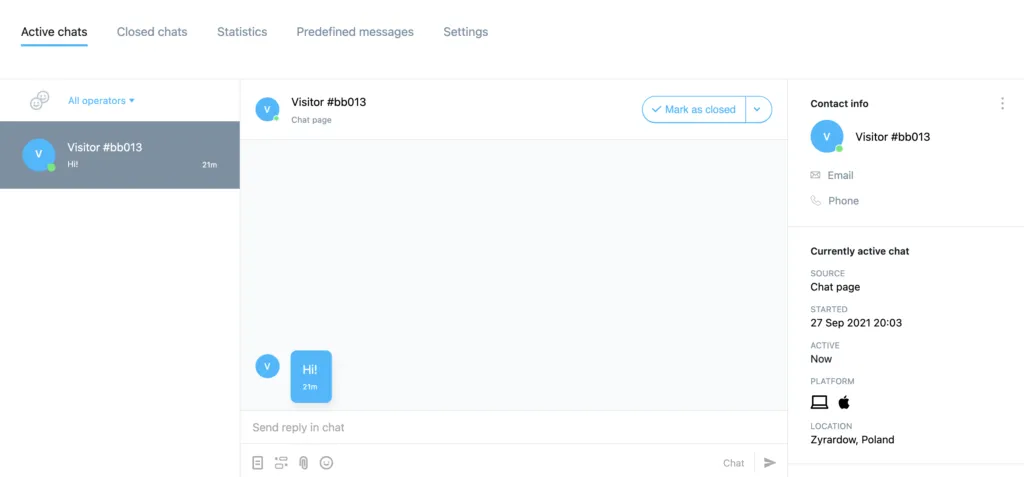Open the Settings tab

click(x=466, y=32)
